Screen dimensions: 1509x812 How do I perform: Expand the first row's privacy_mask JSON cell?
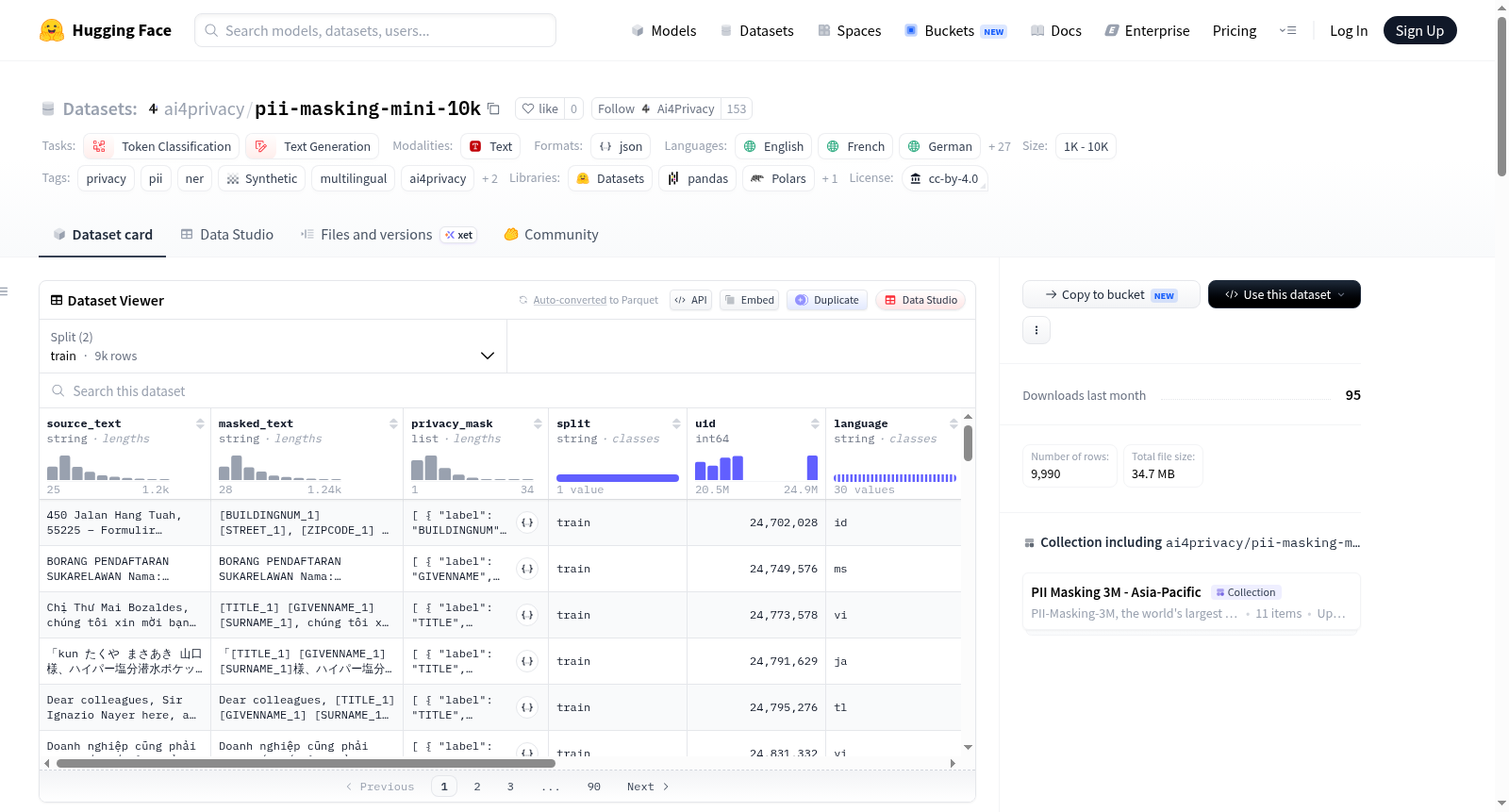point(527,522)
